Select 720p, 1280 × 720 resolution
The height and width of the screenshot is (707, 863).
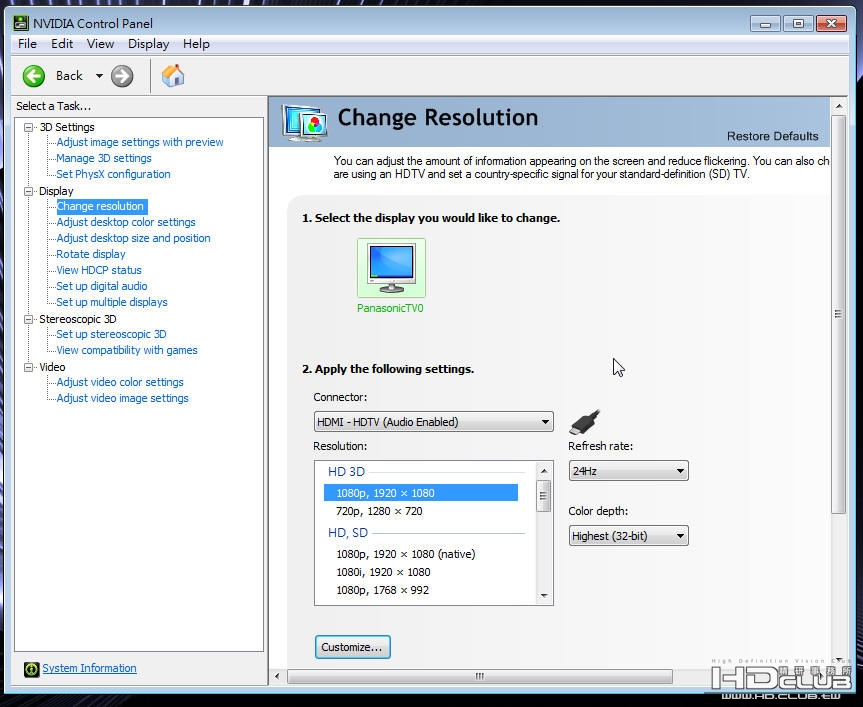coord(379,511)
